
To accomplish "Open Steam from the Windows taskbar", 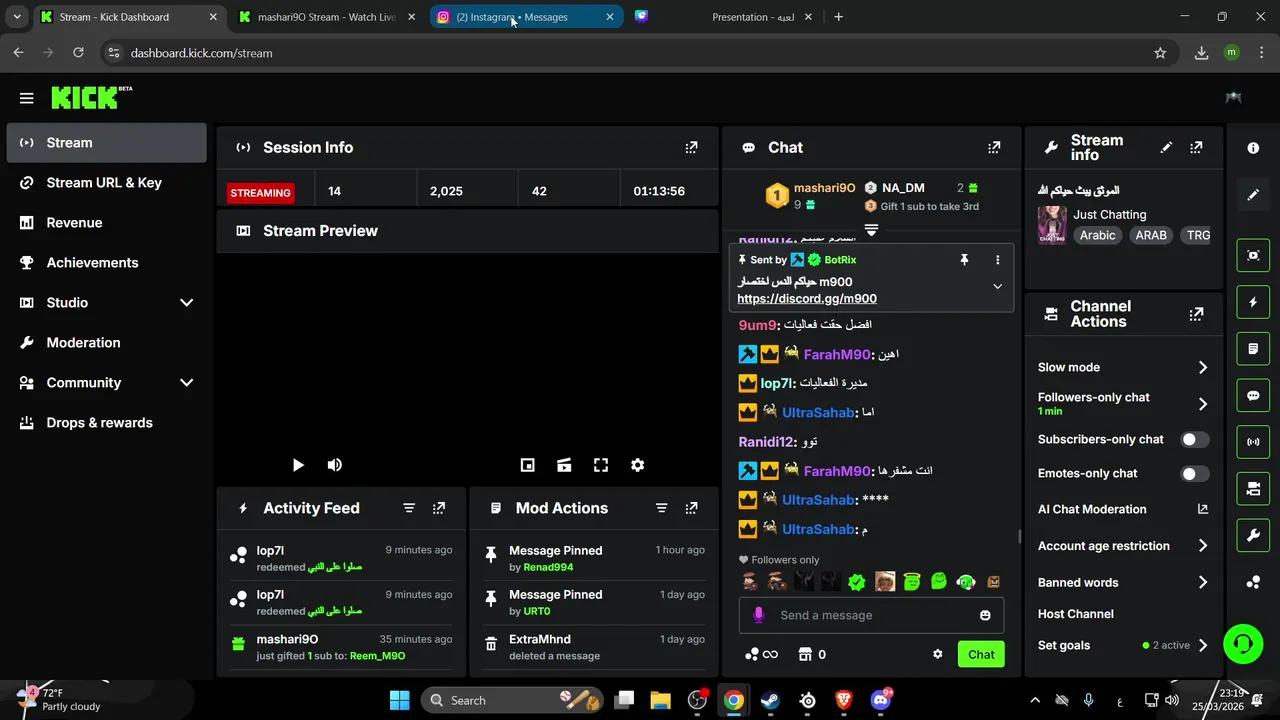I will tap(770, 700).
